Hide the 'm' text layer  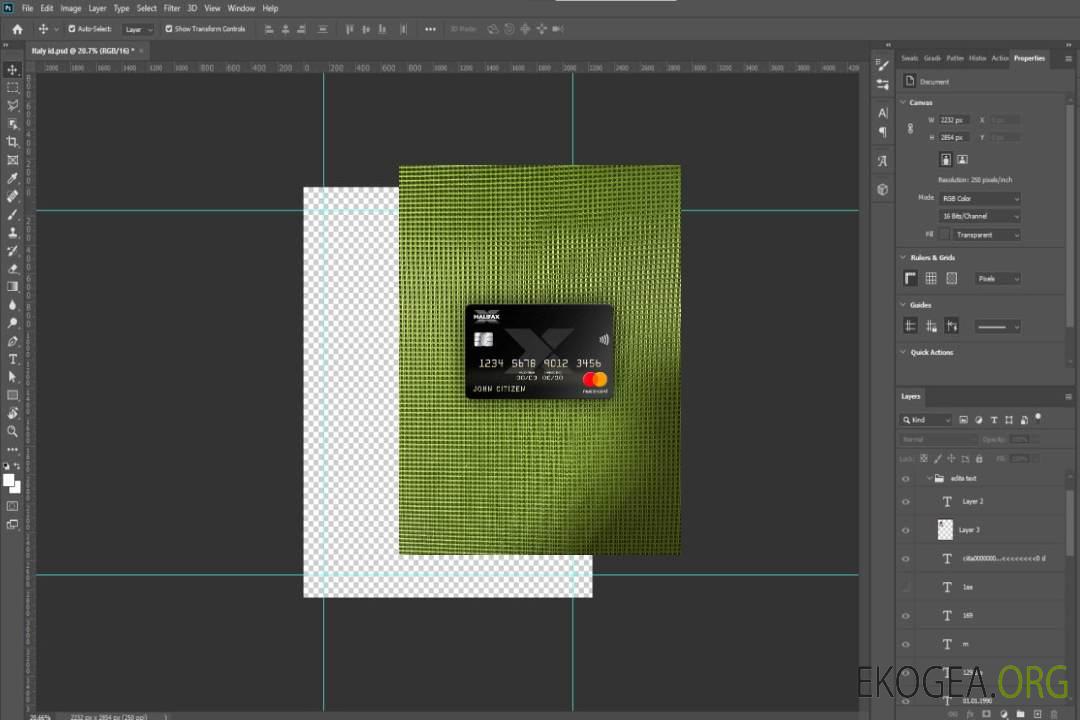click(x=906, y=644)
